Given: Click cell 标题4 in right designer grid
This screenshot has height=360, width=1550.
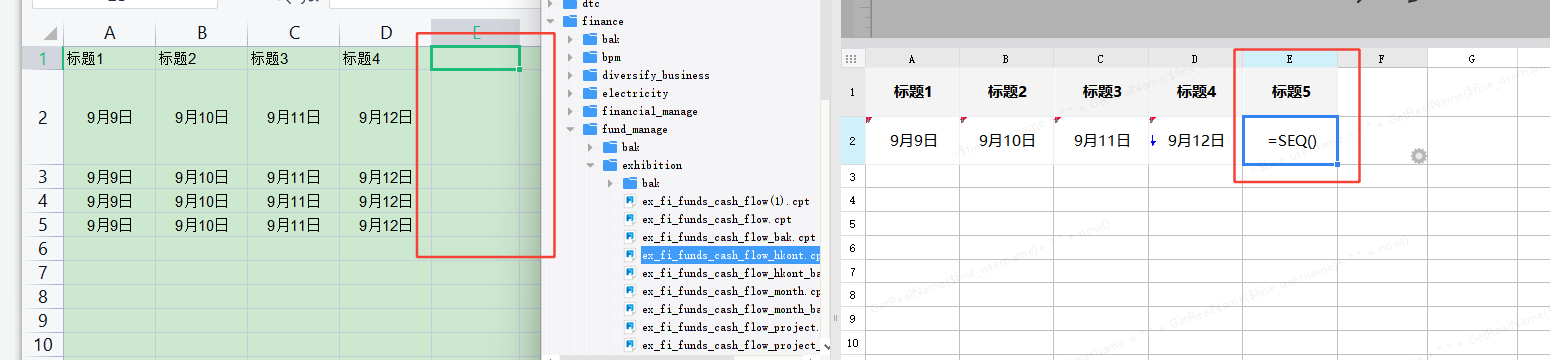Looking at the screenshot, I should [x=1195, y=92].
